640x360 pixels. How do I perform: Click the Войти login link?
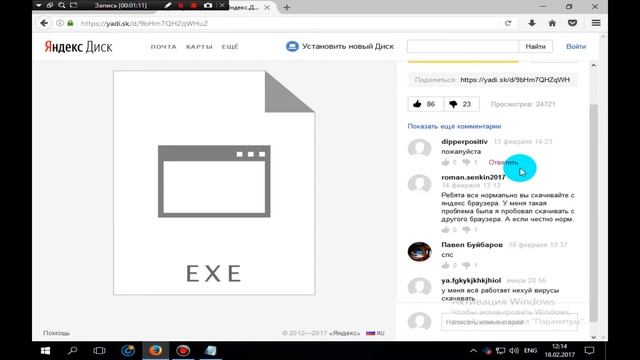576,47
